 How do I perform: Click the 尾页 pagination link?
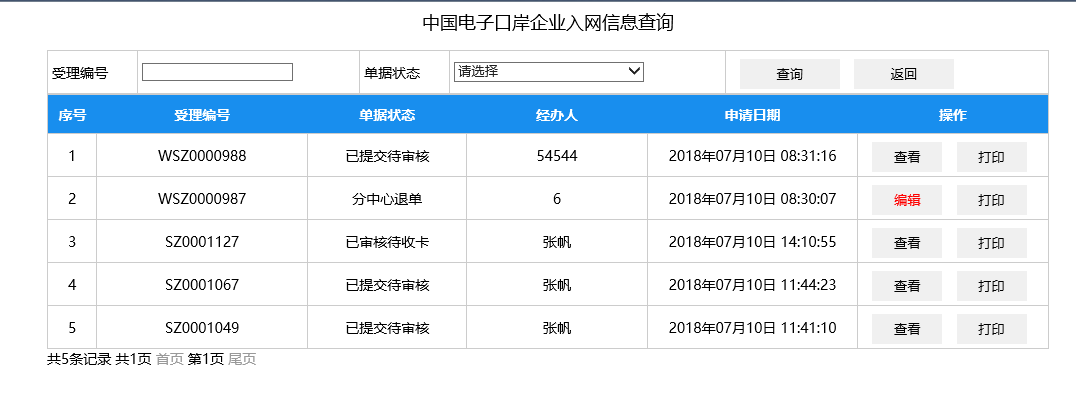[242, 359]
